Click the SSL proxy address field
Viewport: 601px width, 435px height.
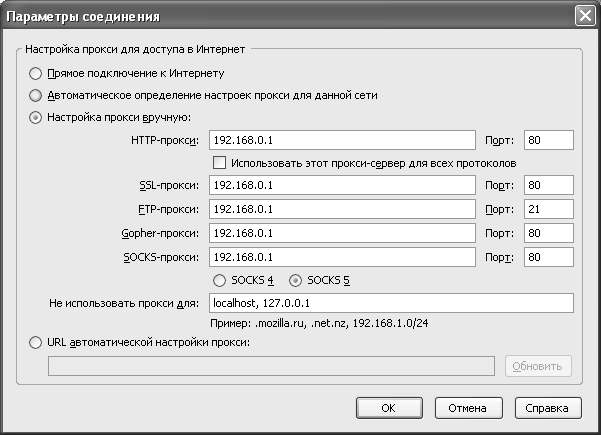tap(341, 186)
